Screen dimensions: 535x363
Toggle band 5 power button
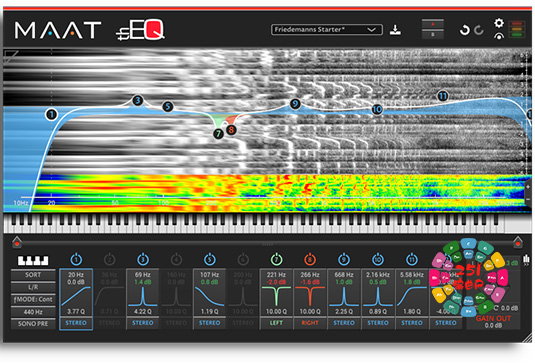pos(209,260)
